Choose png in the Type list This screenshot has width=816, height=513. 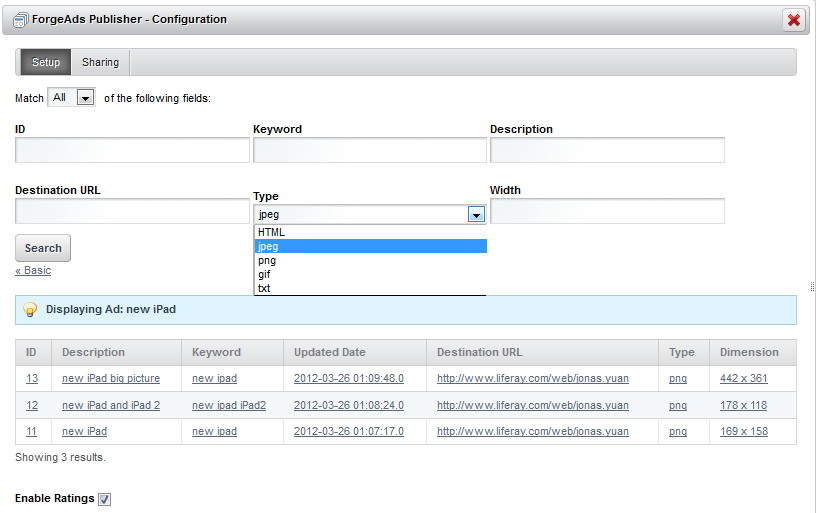pyautogui.click(x=371, y=260)
